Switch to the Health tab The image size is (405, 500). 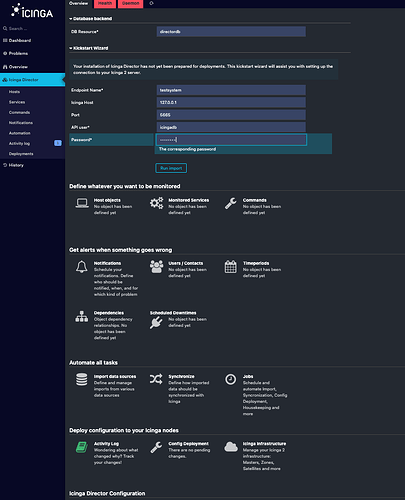pyautogui.click(x=105, y=3)
